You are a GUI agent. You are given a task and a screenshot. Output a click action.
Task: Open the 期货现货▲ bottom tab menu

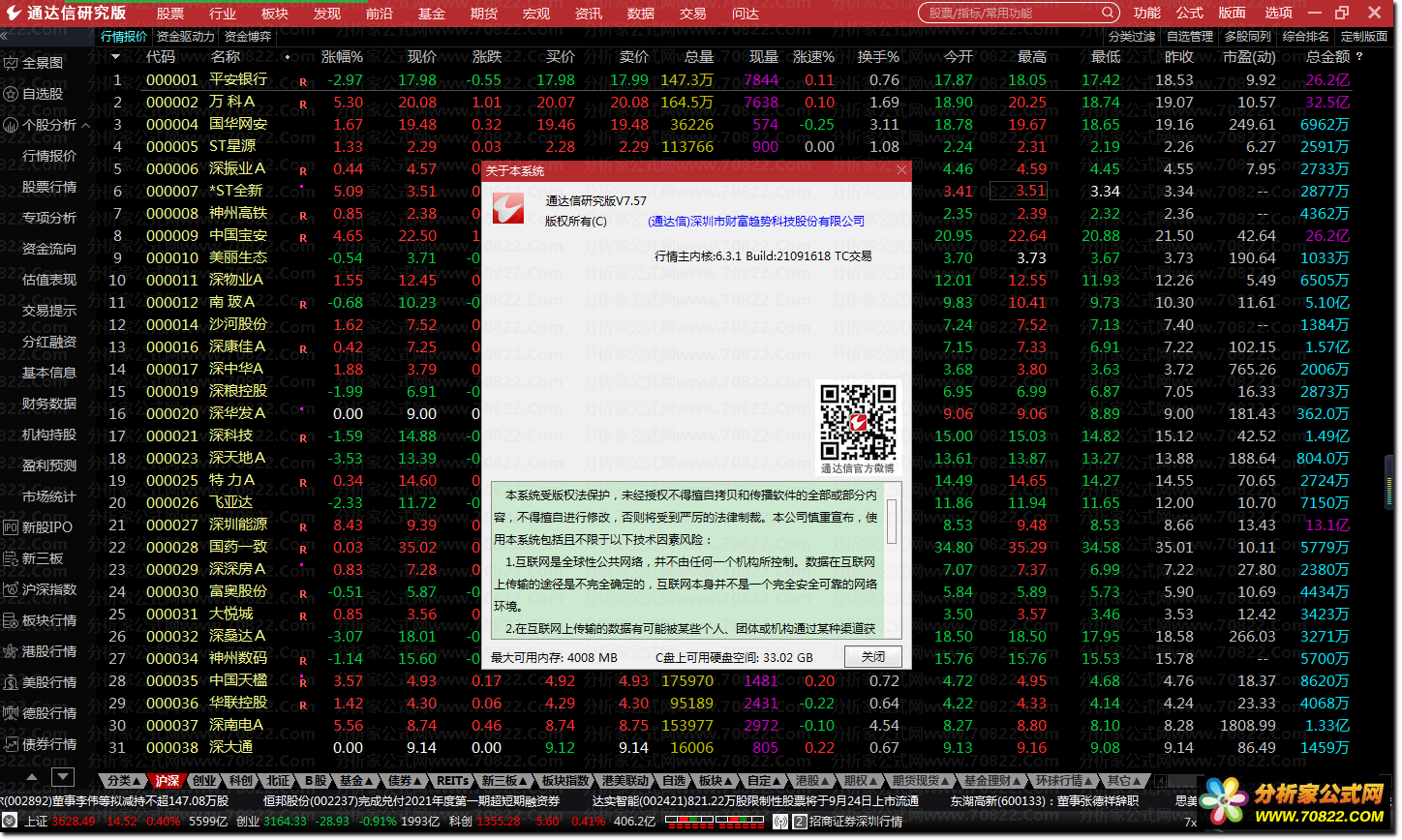[920, 780]
